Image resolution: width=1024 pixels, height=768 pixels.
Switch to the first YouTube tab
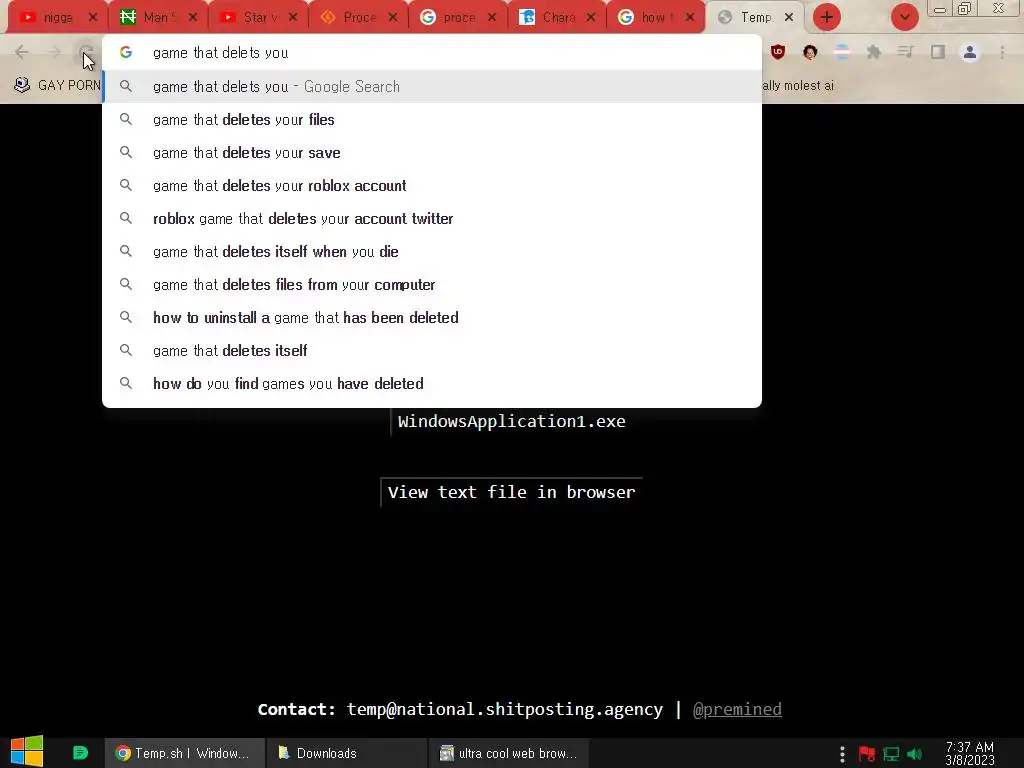(59, 18)
